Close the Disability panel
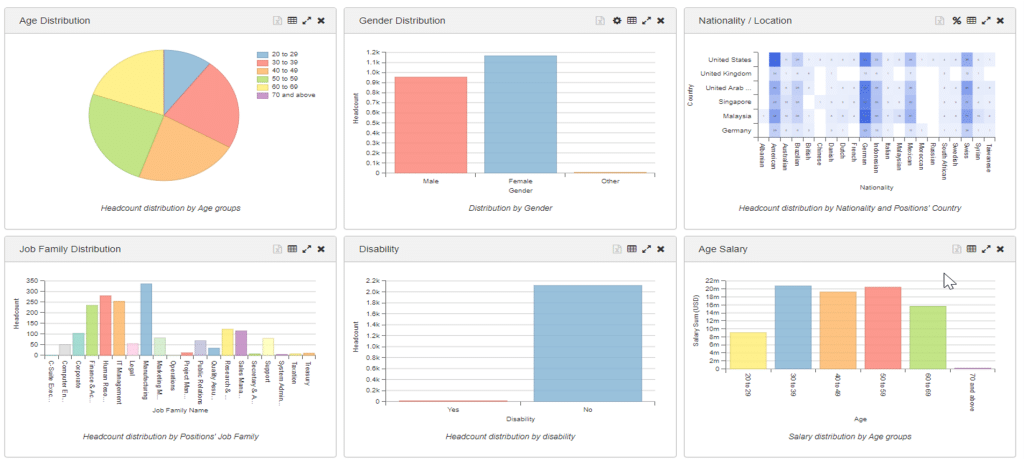This screenshot has width=1024, height=460. [x=661, y=249]
